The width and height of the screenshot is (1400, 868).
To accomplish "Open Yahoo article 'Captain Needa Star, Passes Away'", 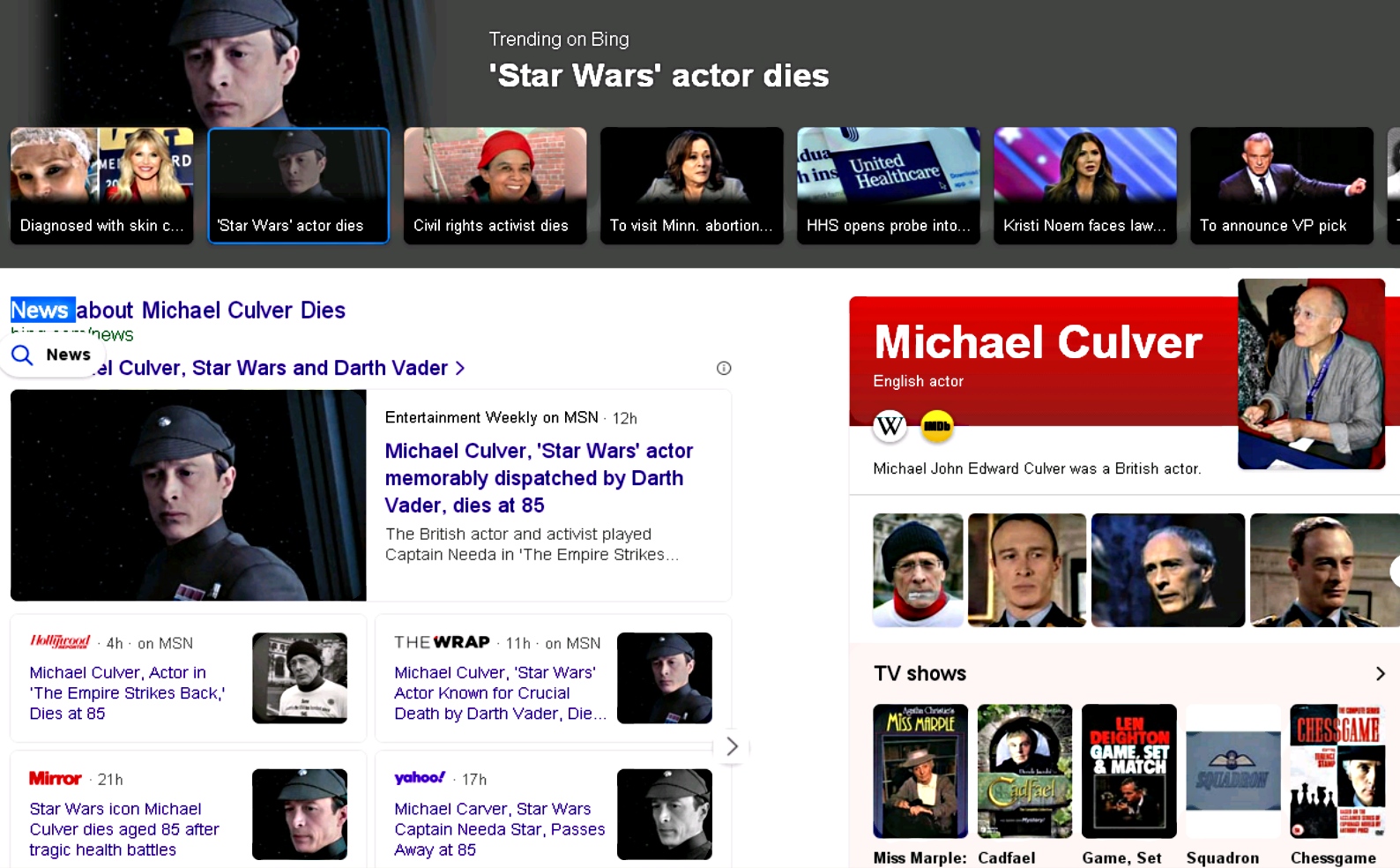I will pyautogui.click(x=499, y=829).
